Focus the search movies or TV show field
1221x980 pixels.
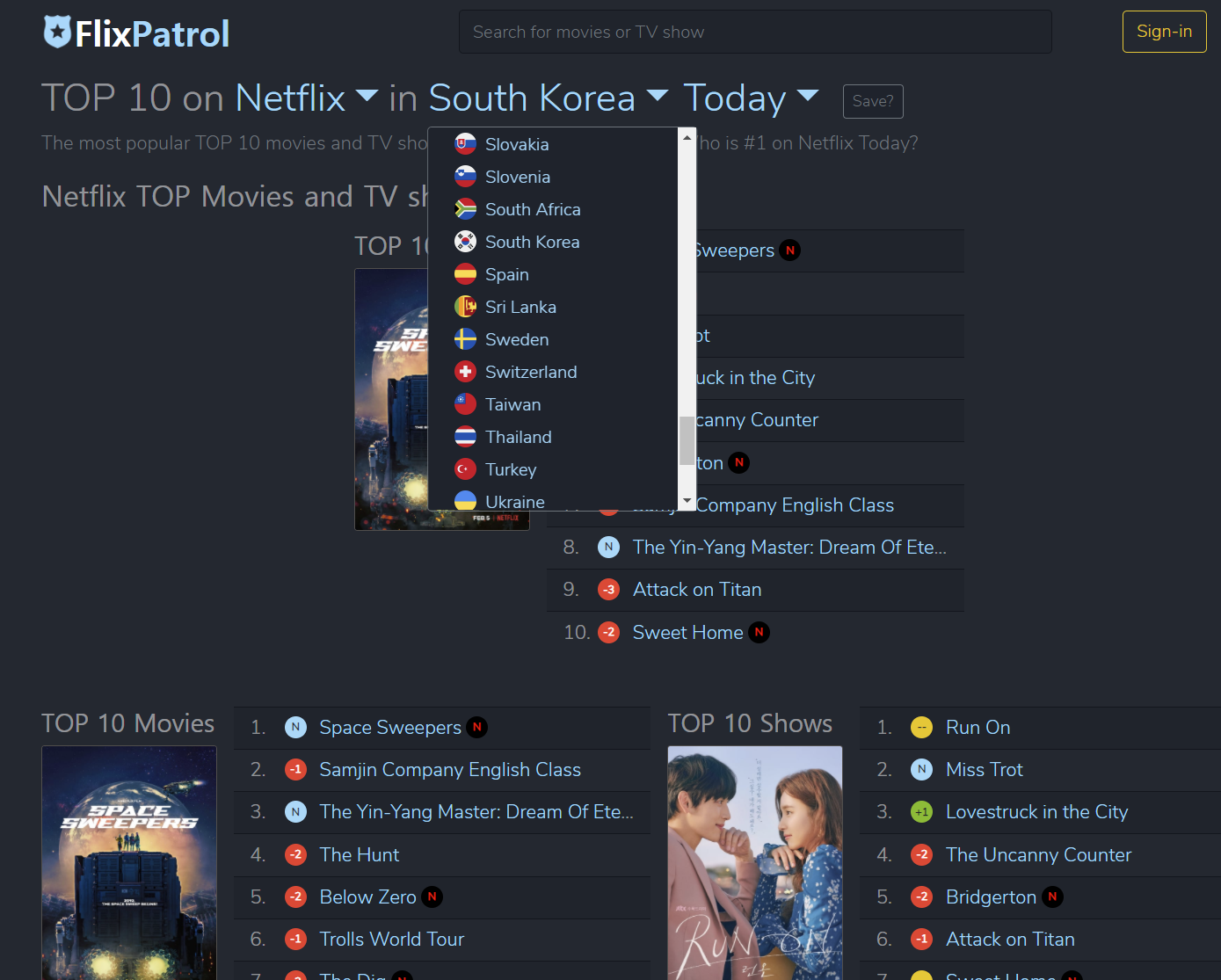[755, 32]
